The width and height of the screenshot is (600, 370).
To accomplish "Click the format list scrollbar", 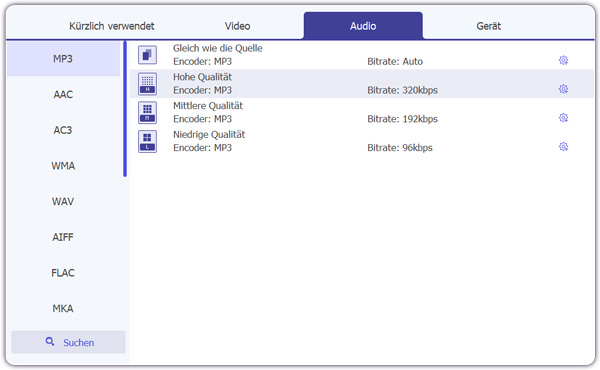I will (x=125, y=109).
